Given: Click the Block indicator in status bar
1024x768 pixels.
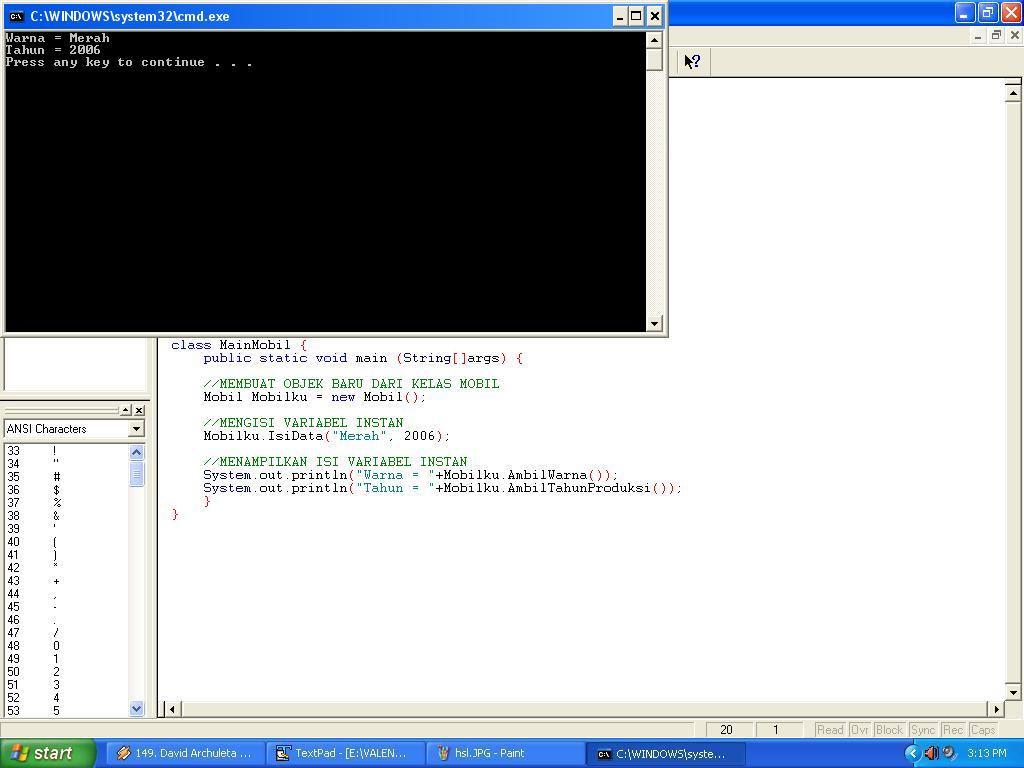Looking at the screenshot, I should (x=889, y=730).
